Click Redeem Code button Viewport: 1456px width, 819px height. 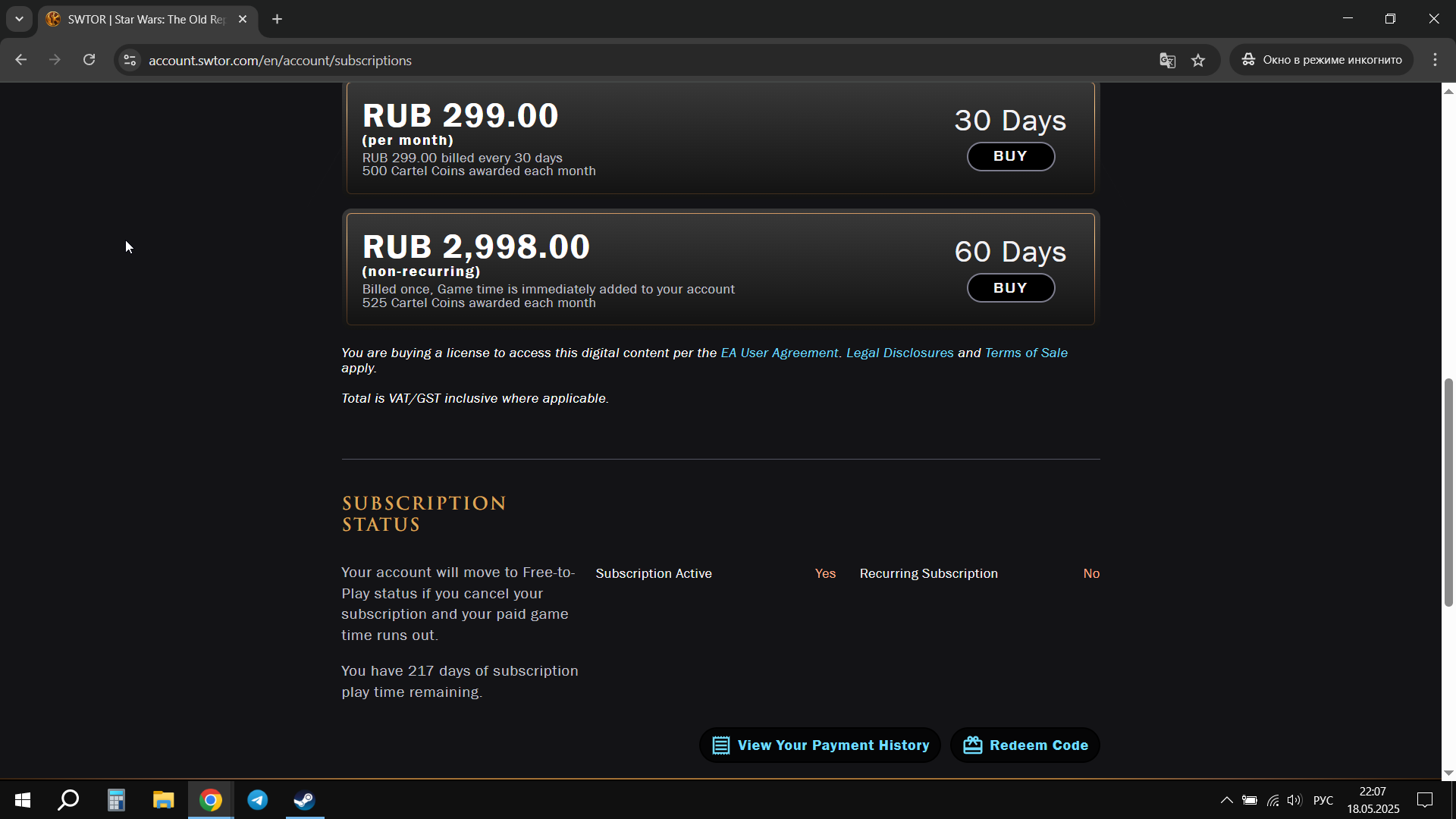click(x=1025, y=745)
